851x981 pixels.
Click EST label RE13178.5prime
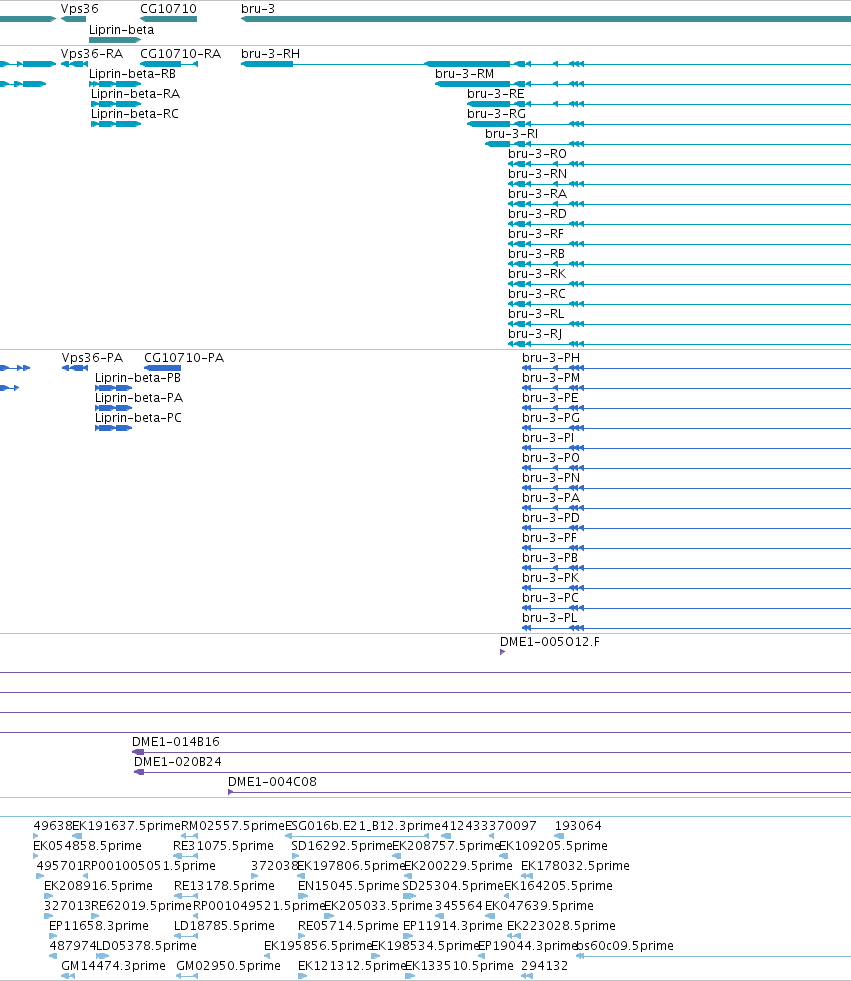point(224,886)
